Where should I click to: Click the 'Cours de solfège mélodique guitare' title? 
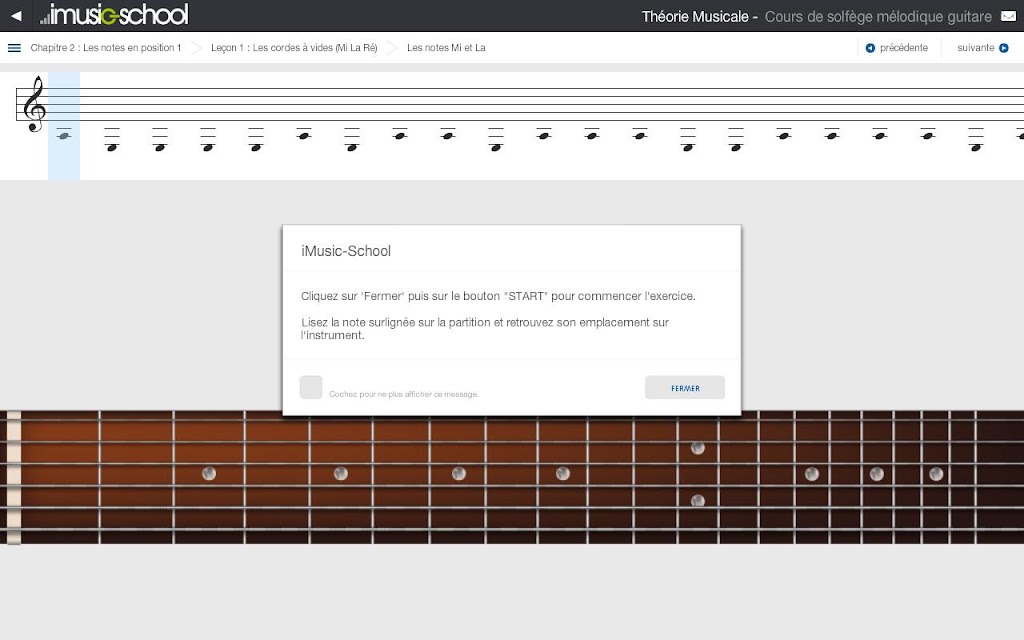point(878,16)
